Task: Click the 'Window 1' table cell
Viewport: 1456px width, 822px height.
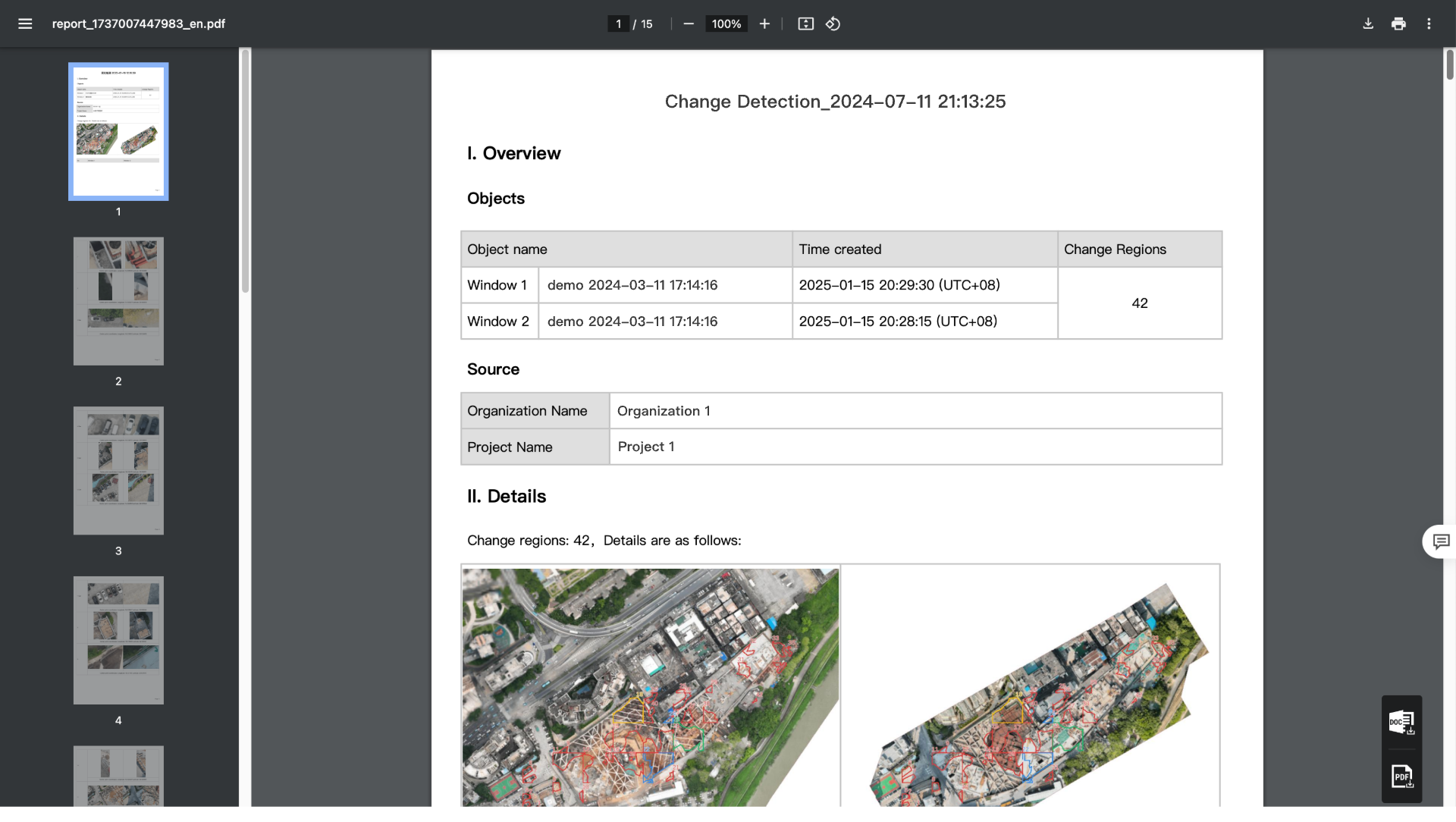Action: [499, 285]
